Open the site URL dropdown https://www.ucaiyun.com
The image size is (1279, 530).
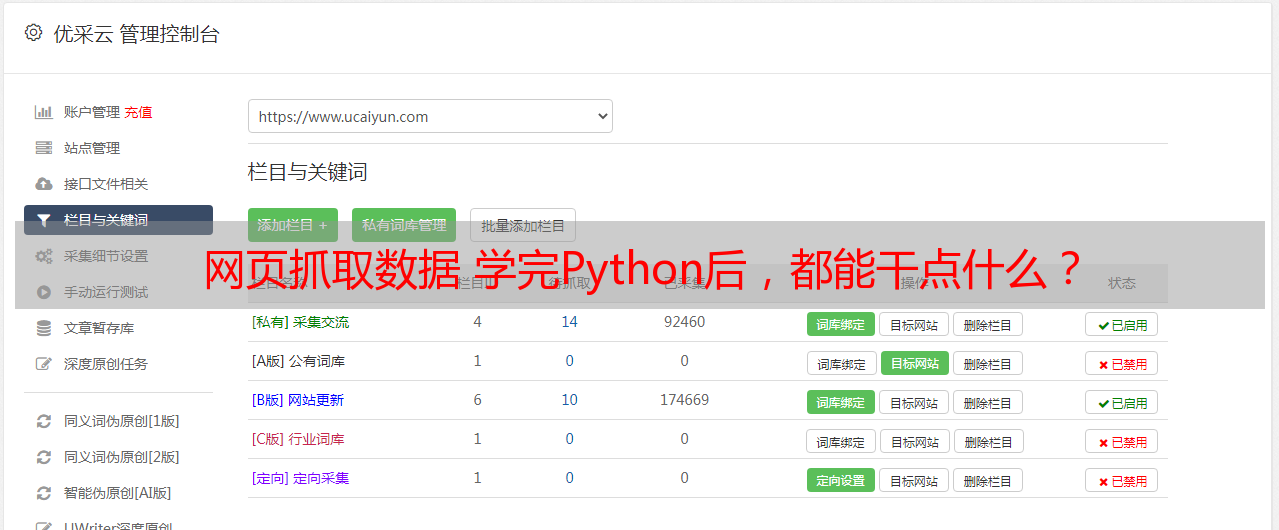coord(430,116)
